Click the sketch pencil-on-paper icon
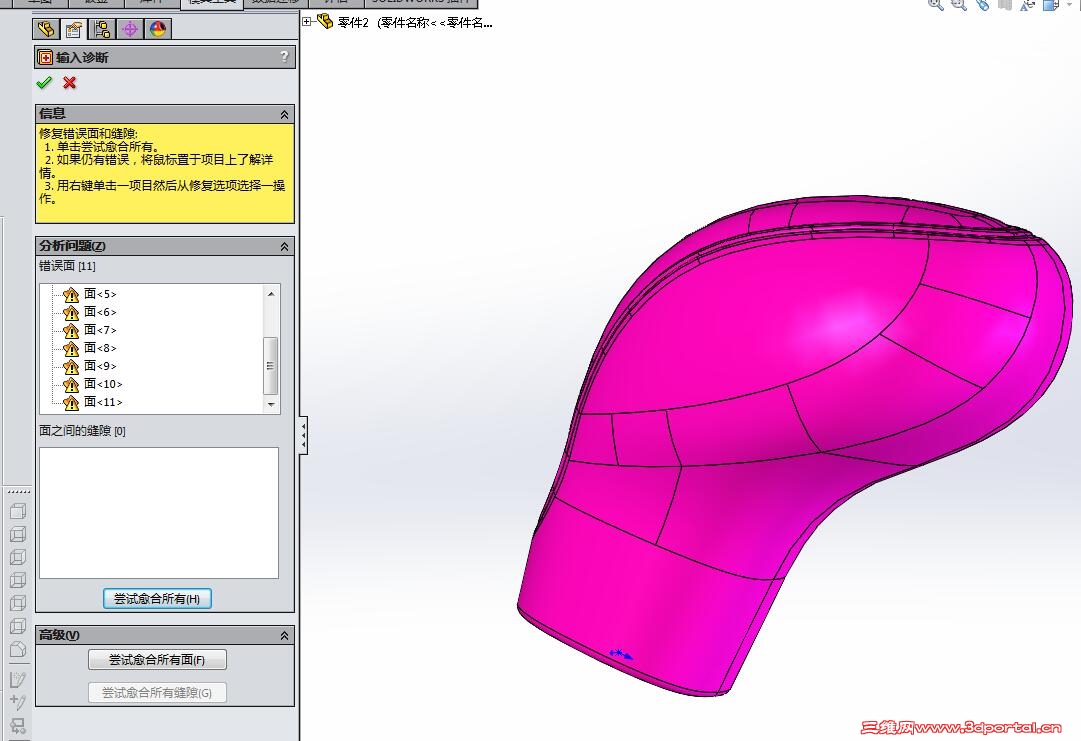 coord(18,680)
